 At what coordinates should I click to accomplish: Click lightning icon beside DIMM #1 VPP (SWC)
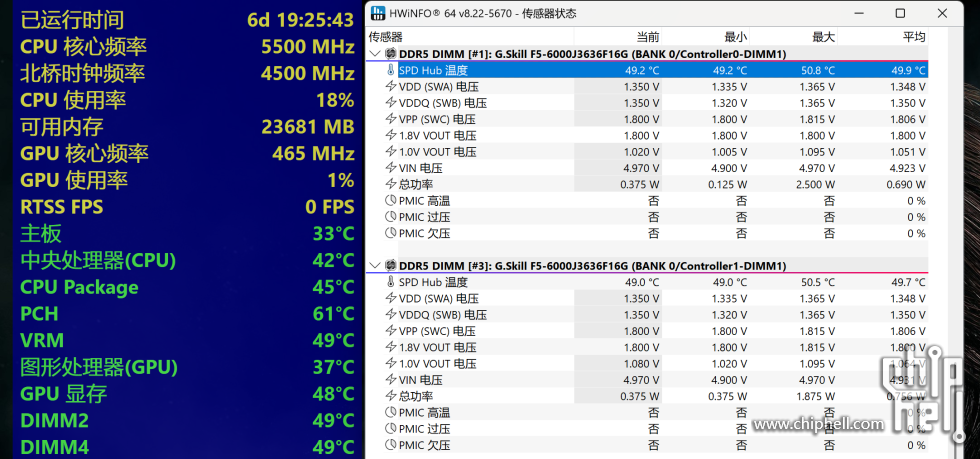coord(391,119)
